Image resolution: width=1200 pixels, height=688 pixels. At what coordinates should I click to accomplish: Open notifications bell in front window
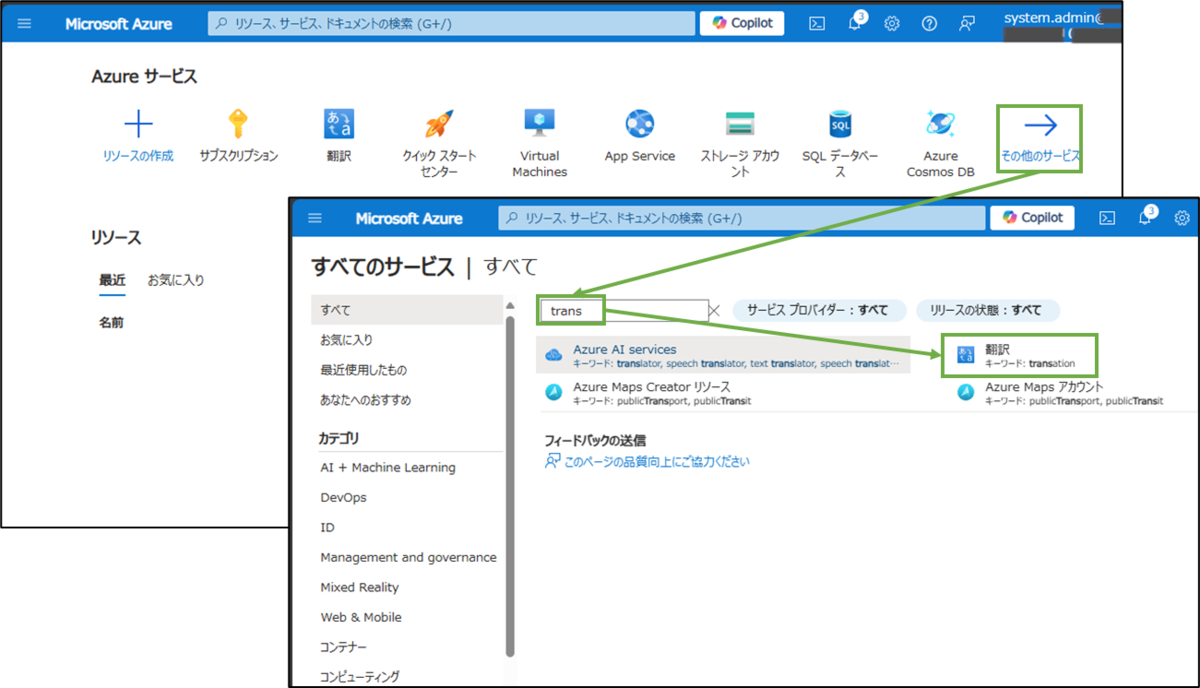(1146, 217)
